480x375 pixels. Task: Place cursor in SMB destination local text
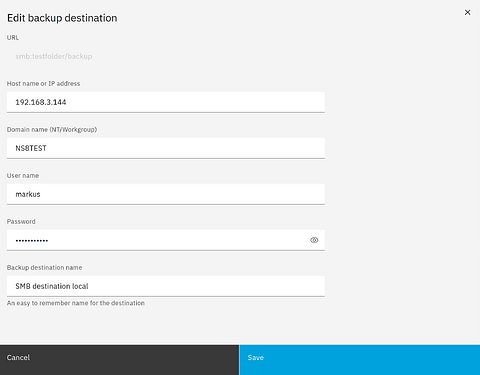click(52, 286)
